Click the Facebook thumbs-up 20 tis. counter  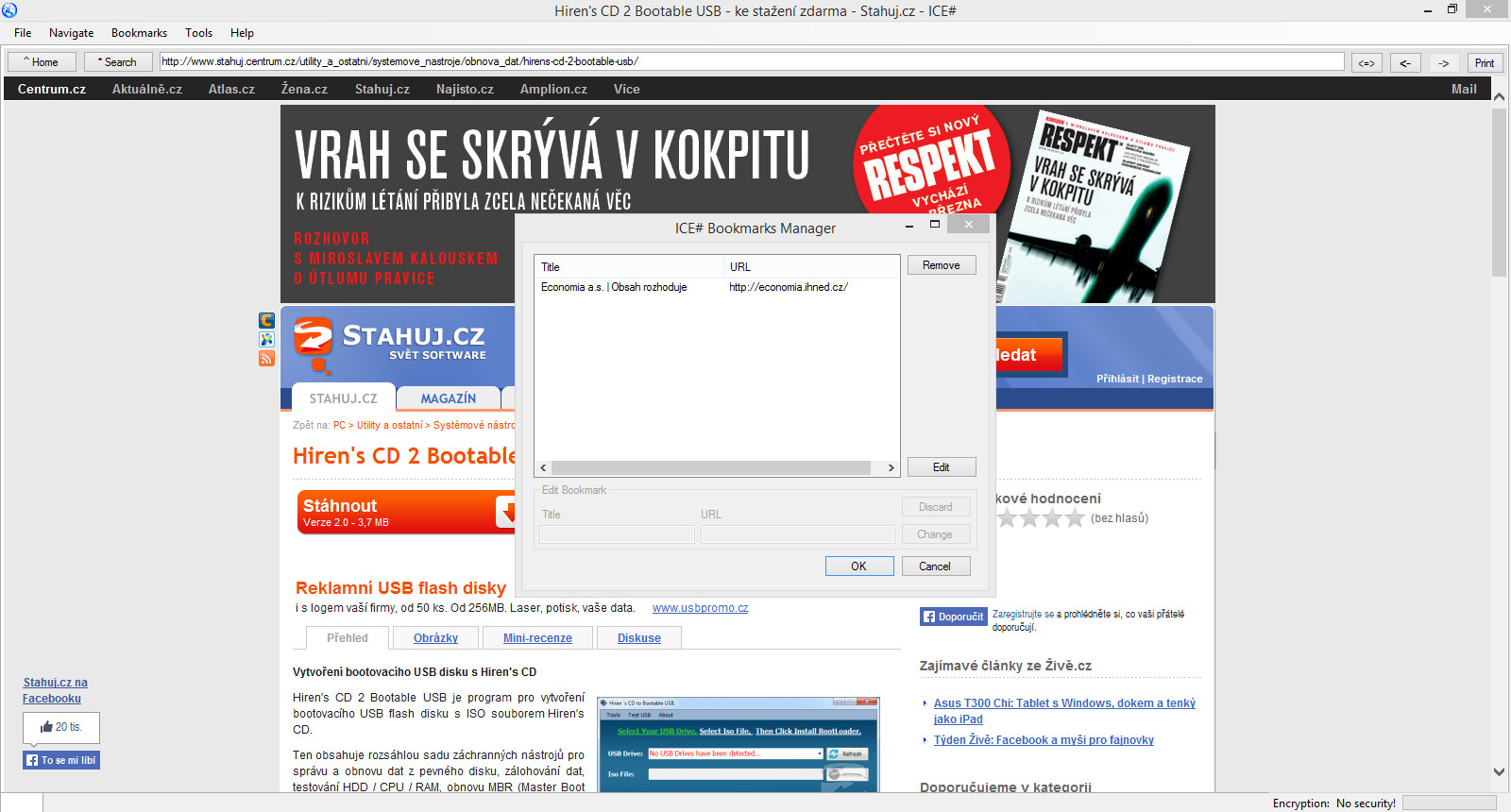click(x=61, y=727)
